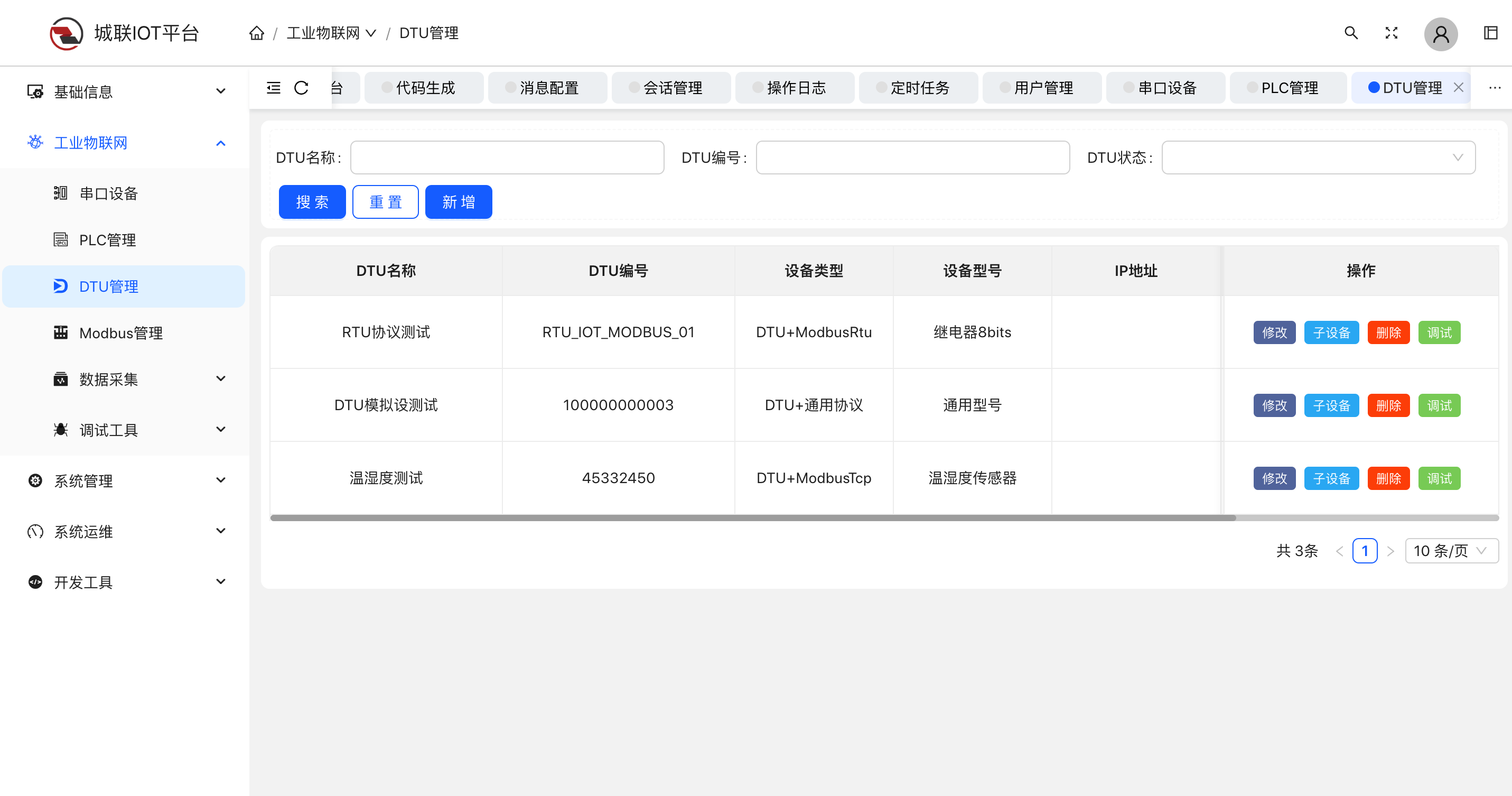
Task: Refresh the current tab page
Action: click(x=301, y=88)
